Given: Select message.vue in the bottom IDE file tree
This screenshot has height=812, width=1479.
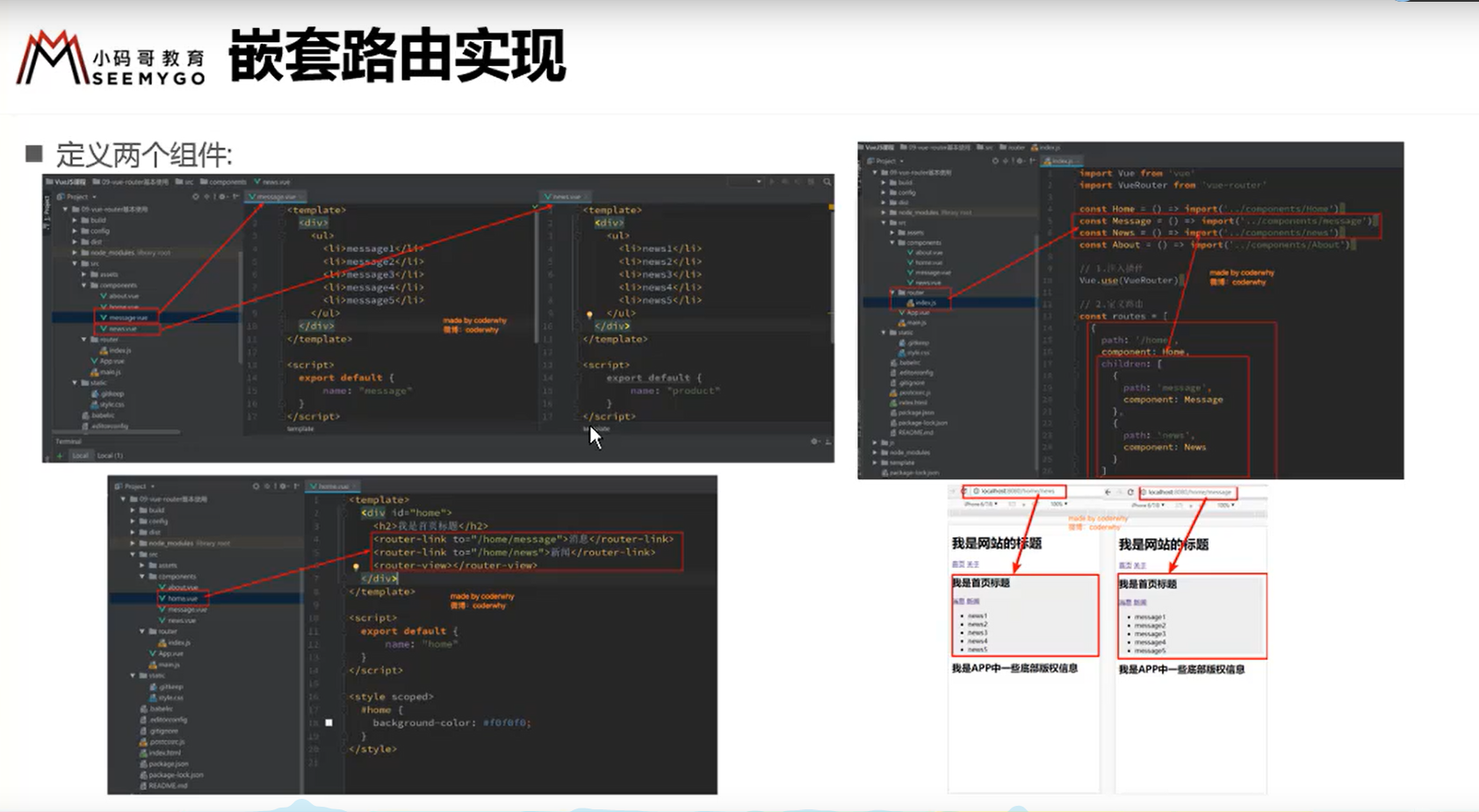Looking at the screenshot, I should point(183,609).
